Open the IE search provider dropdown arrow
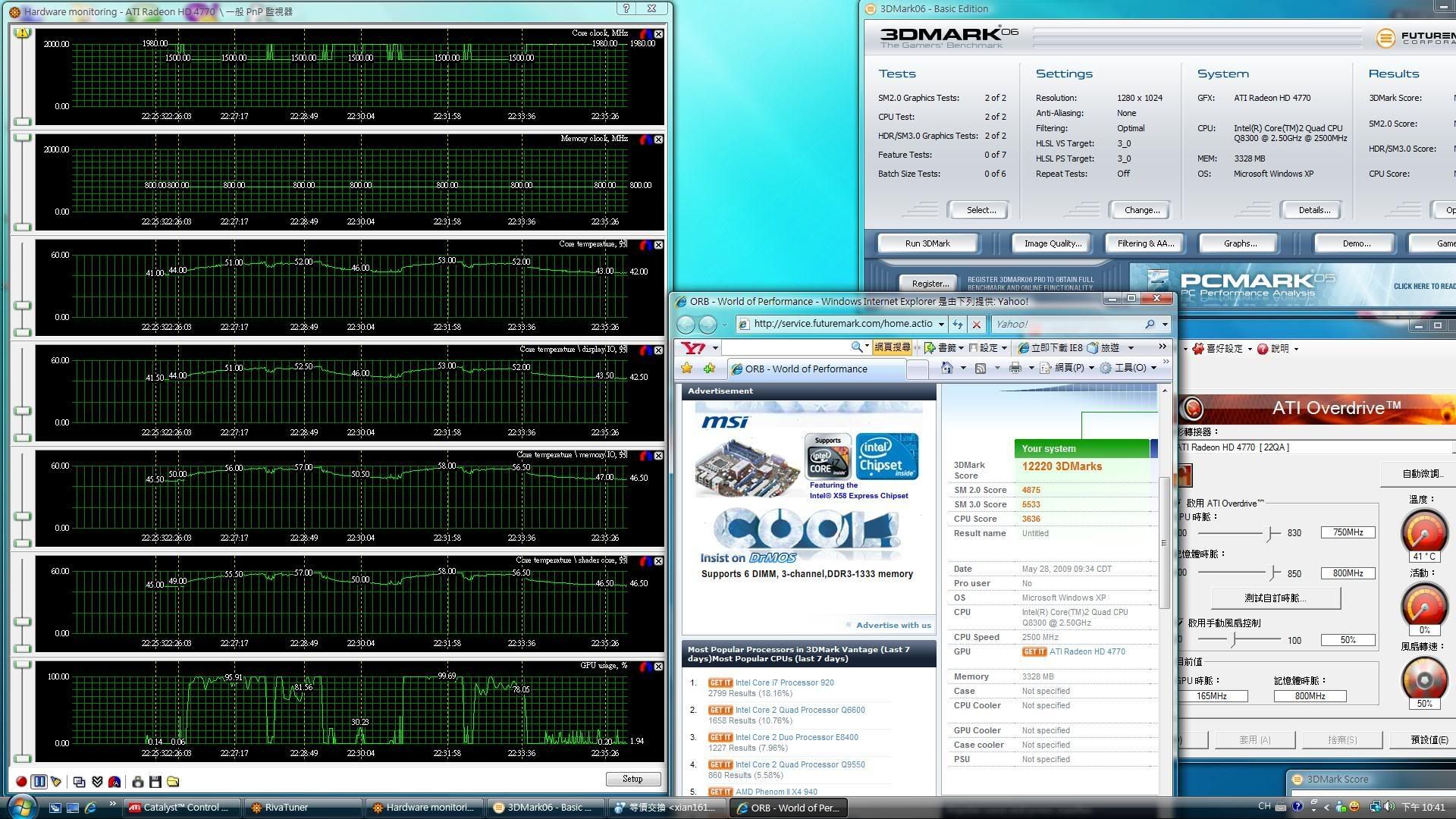The height and width of the screenshot is (819, 1456). (1165, 325)
